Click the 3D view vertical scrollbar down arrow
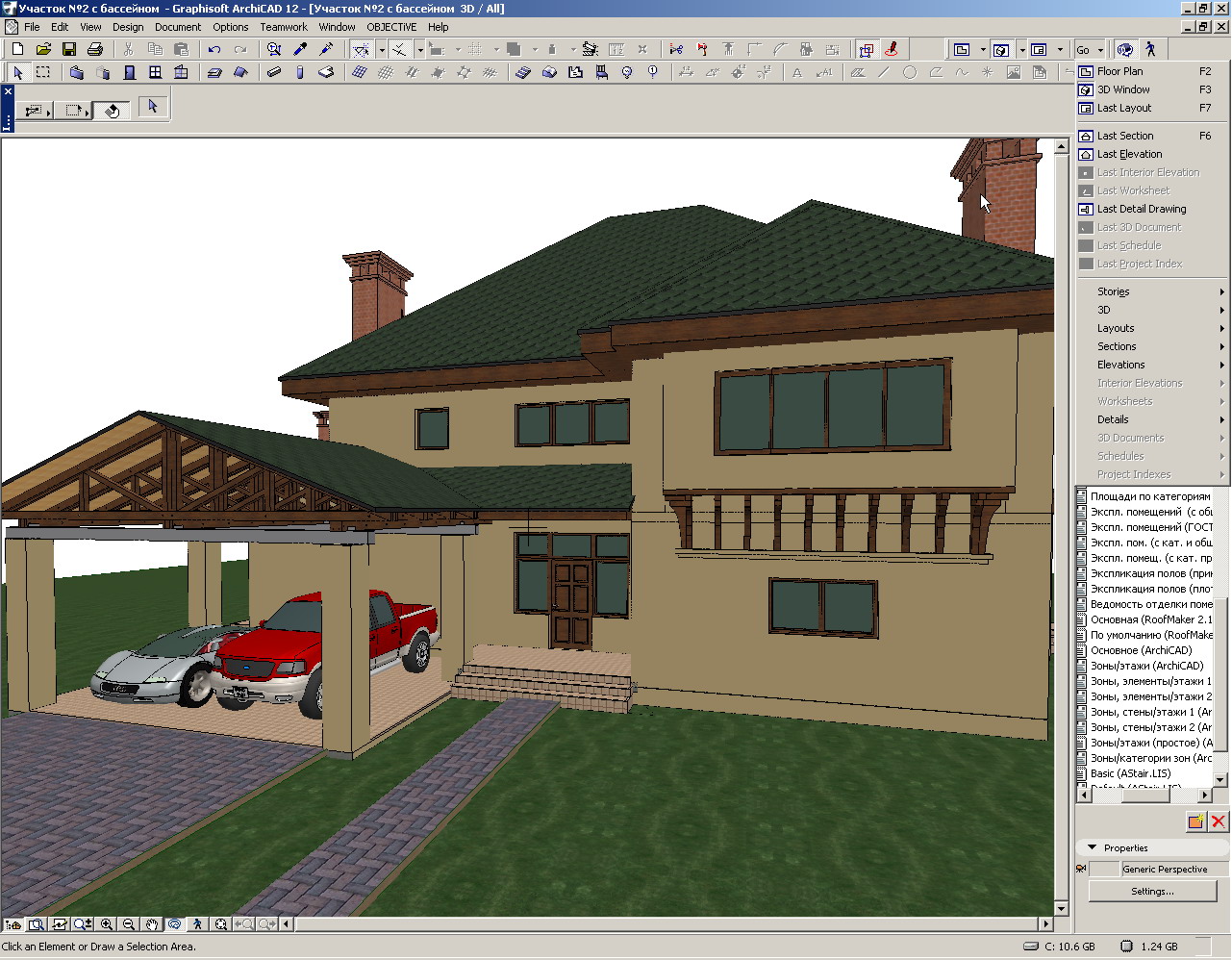 tap(1062, 908)
